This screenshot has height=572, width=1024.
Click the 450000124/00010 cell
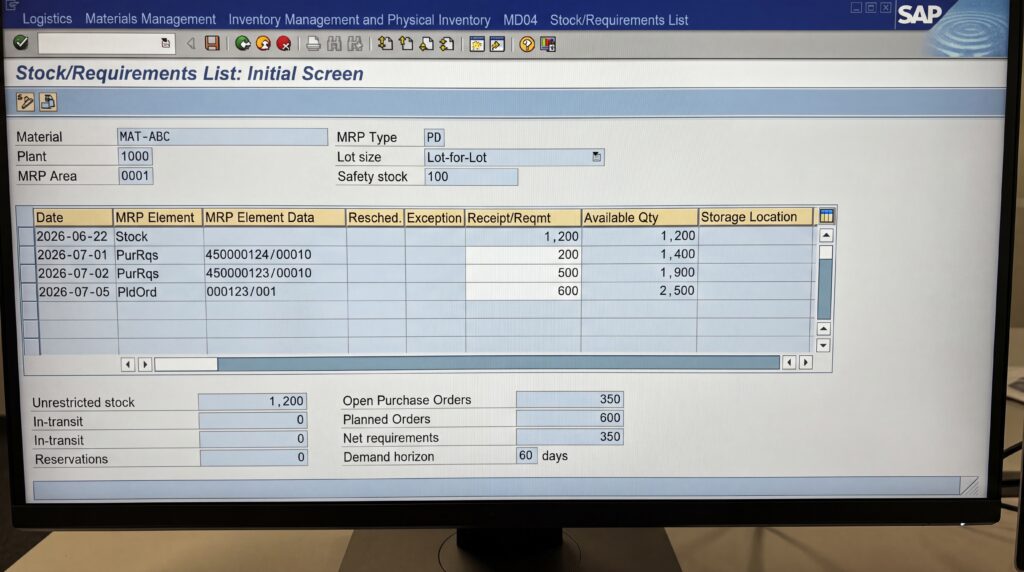point(275,255)
